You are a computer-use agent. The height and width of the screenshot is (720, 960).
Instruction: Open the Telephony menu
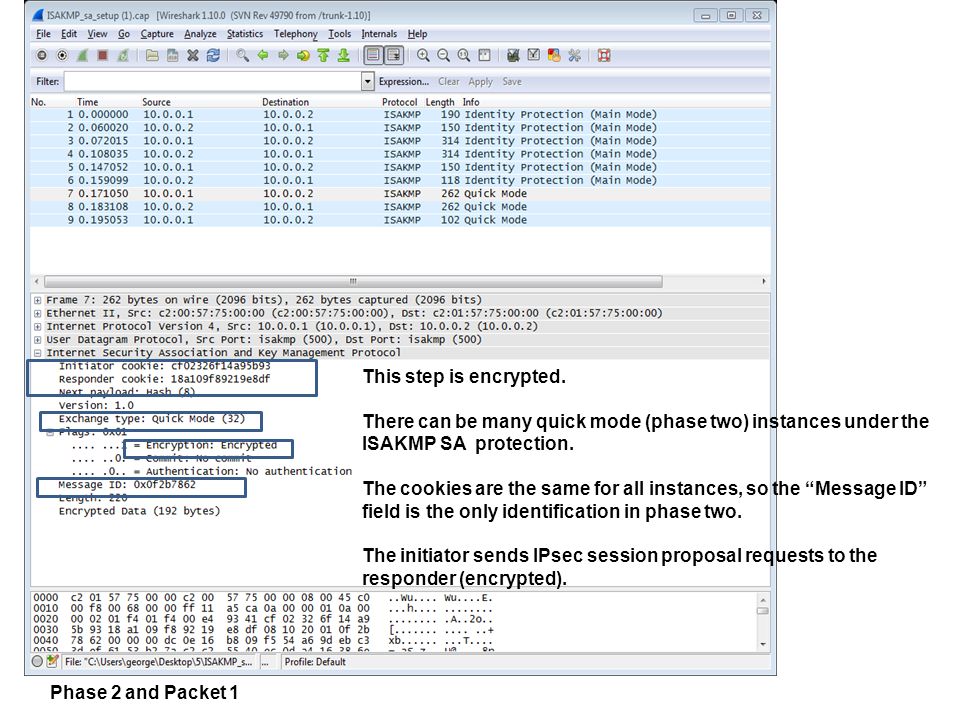(x=296, y=34)
